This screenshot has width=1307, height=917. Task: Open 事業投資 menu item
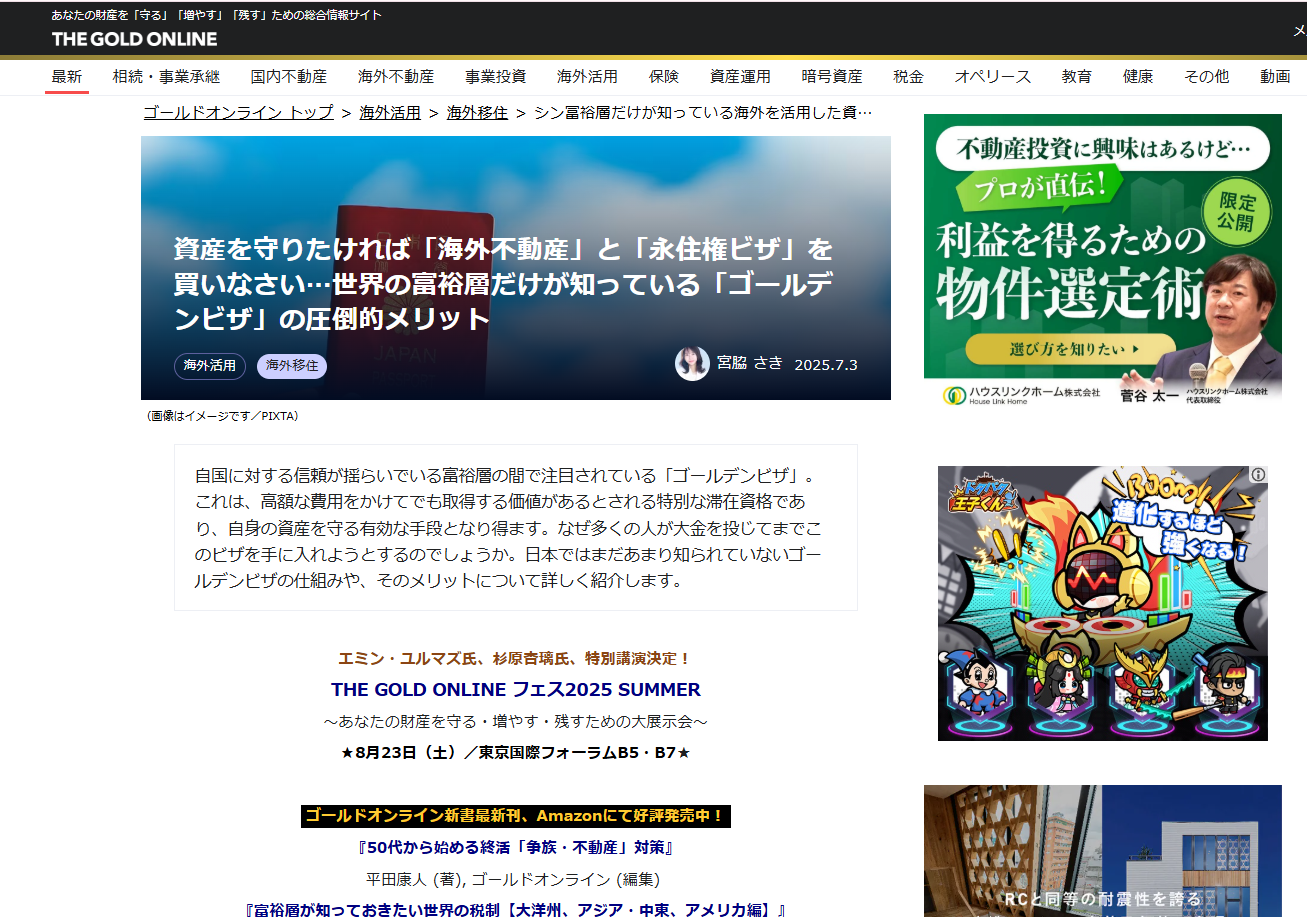(495, 76)
